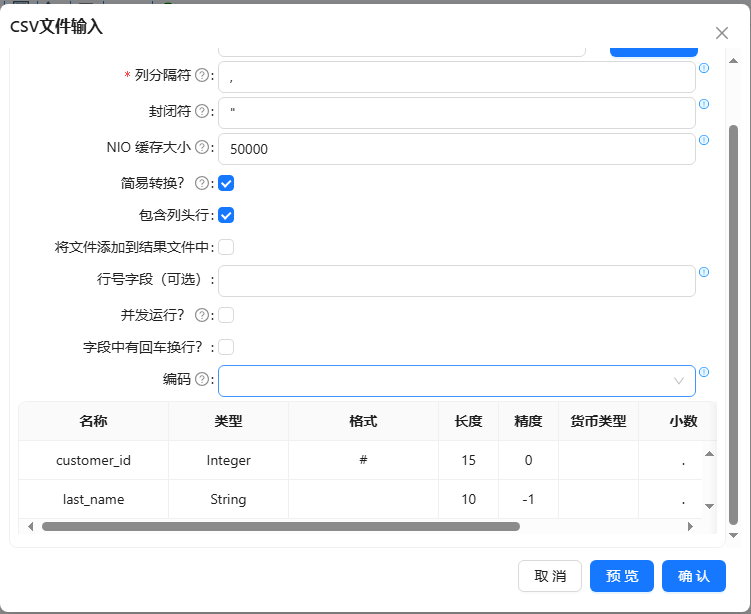Uncheck the 简易转换 checkbox
Image resolution: width=751 pixels, height=614 pixels.
coord(226,183)
